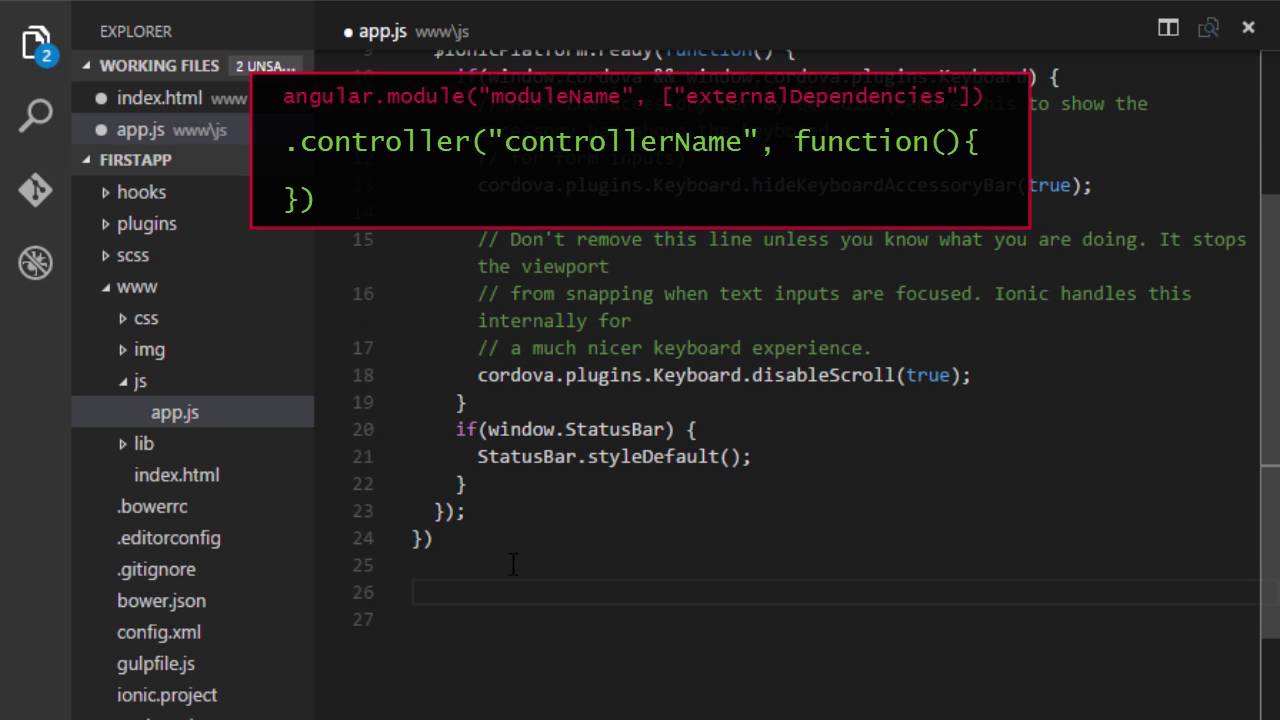This screenshot has width=1280, height=720.
Task: Click the StatusBar.styleDefault() code line
Action: (x=613, y=456)
